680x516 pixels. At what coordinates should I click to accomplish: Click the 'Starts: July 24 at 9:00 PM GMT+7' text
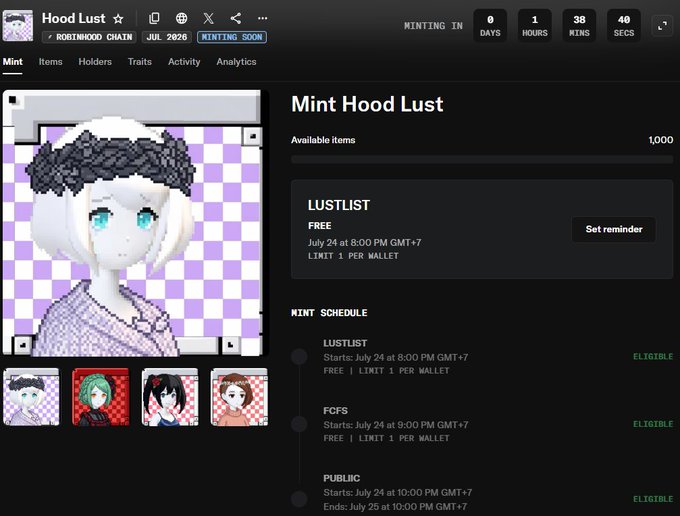coord(396,425)
